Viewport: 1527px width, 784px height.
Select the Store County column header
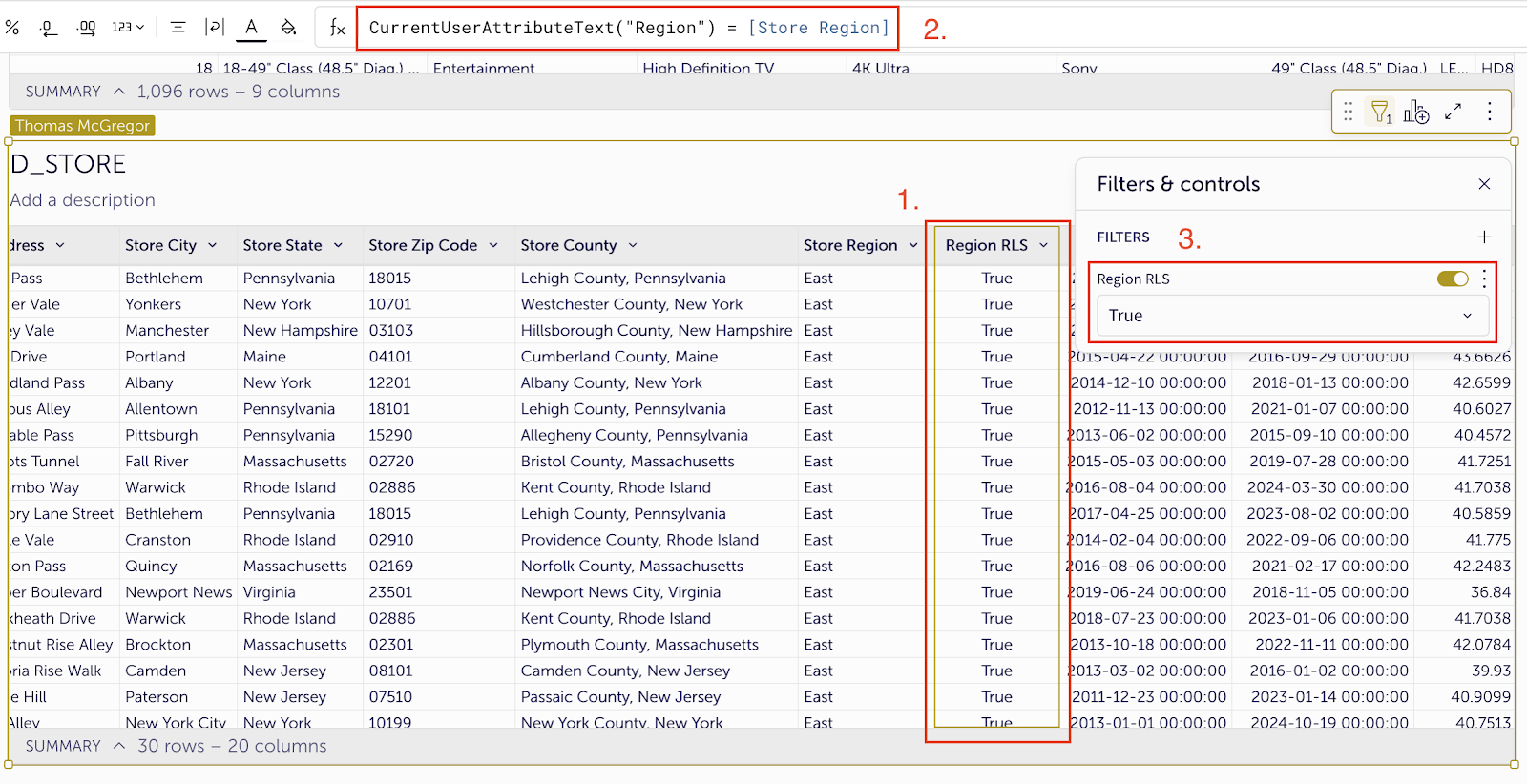click(569, 245)
